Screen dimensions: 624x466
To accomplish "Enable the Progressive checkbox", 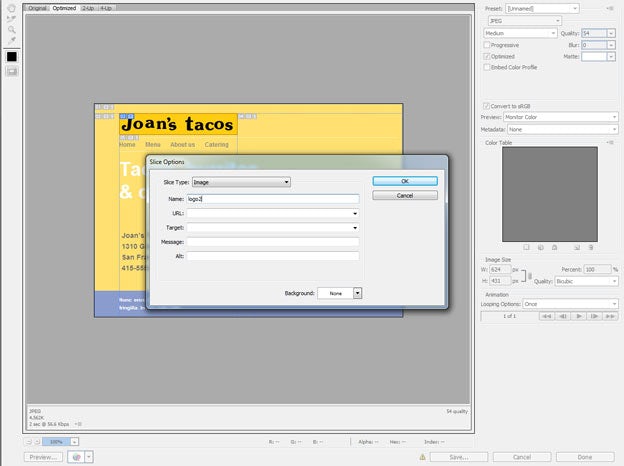I will (486, 45).
